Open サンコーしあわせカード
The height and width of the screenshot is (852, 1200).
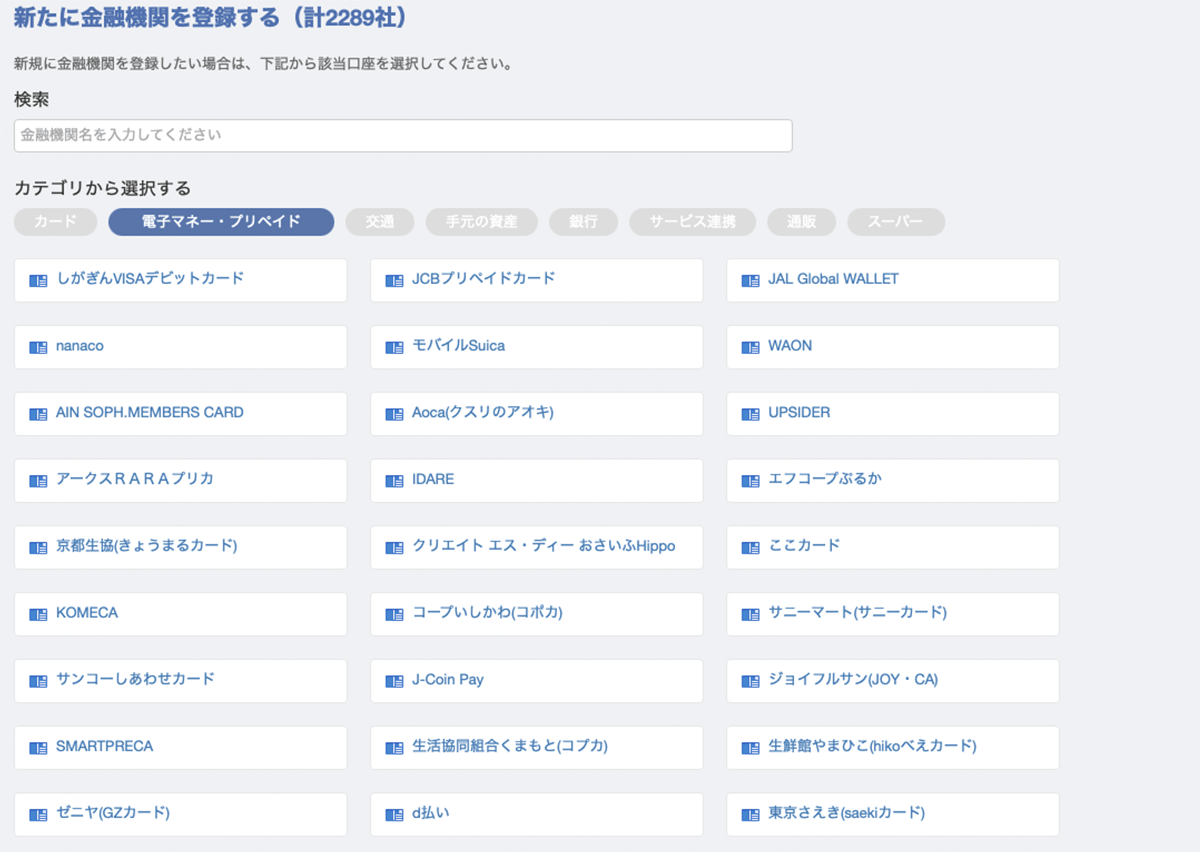181,681
